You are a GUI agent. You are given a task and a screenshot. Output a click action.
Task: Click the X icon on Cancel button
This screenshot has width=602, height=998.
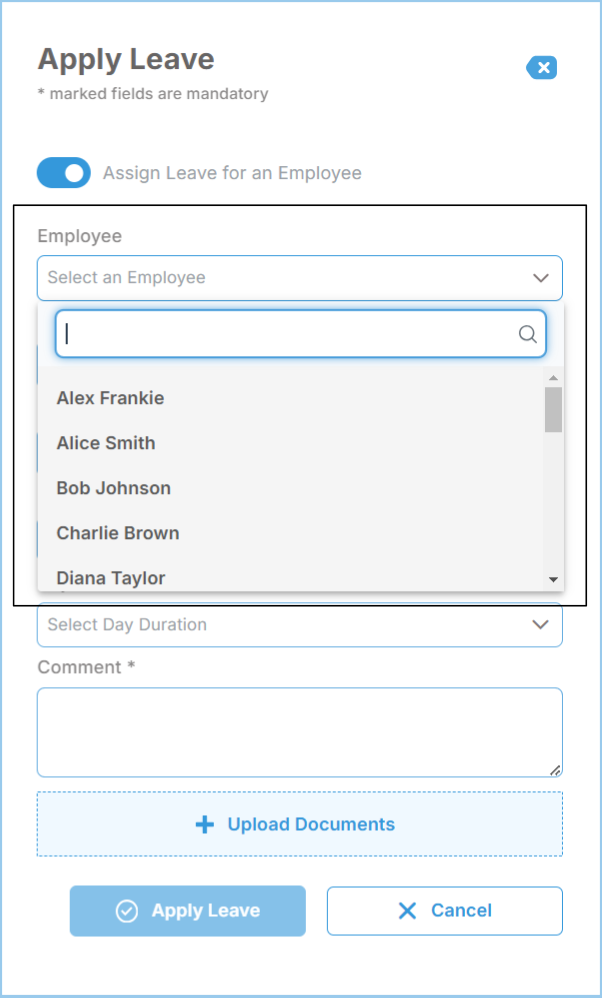407,911
